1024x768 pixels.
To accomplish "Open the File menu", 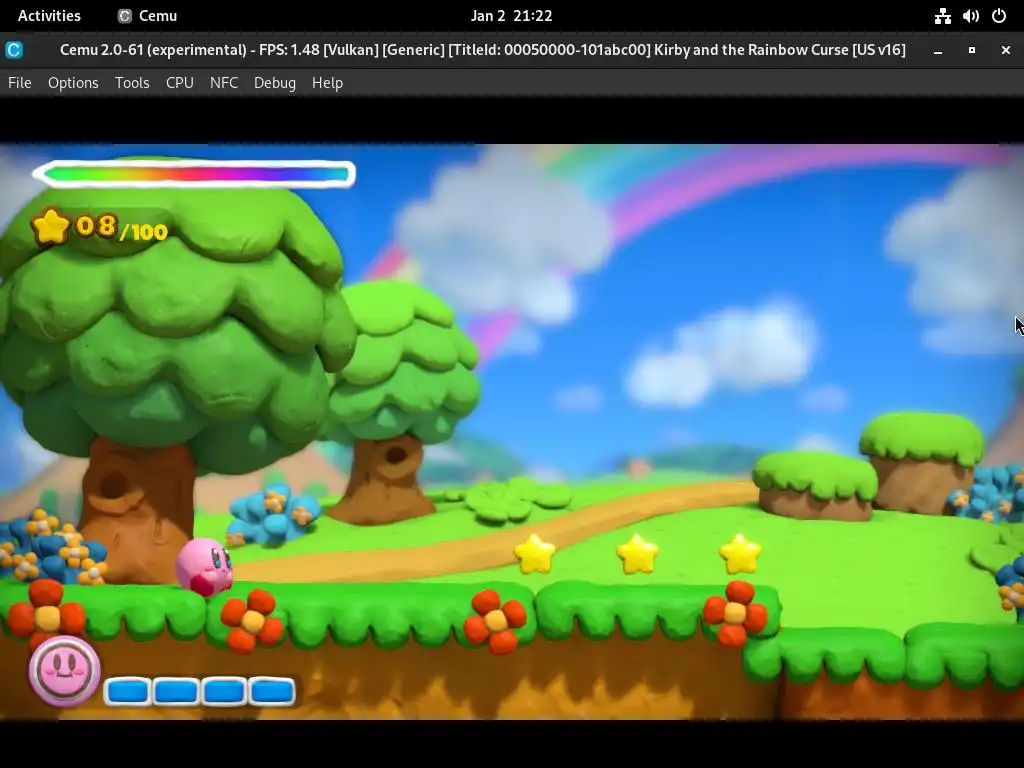I will 20,83.
